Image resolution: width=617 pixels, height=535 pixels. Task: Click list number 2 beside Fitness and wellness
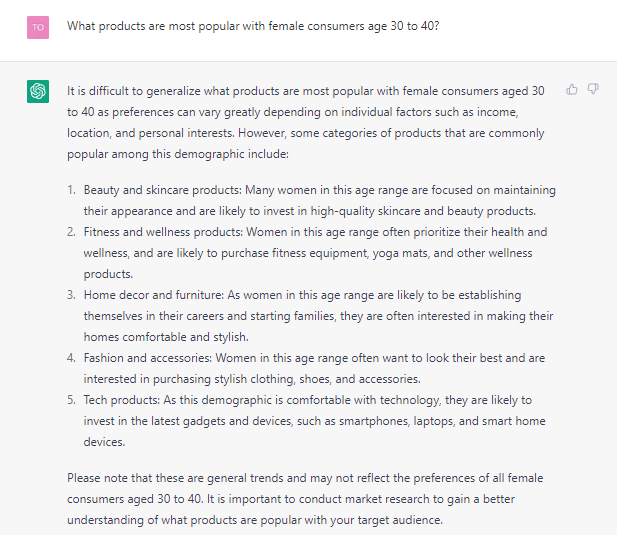72,232
